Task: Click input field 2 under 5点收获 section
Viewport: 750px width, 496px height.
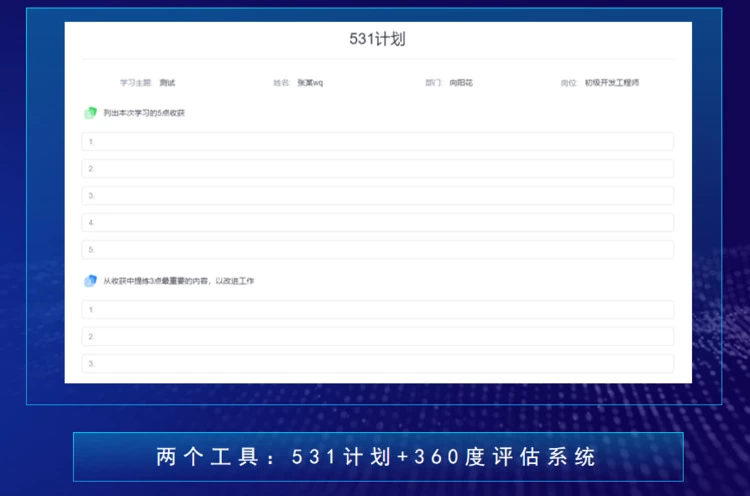Action: pos(377,169)
